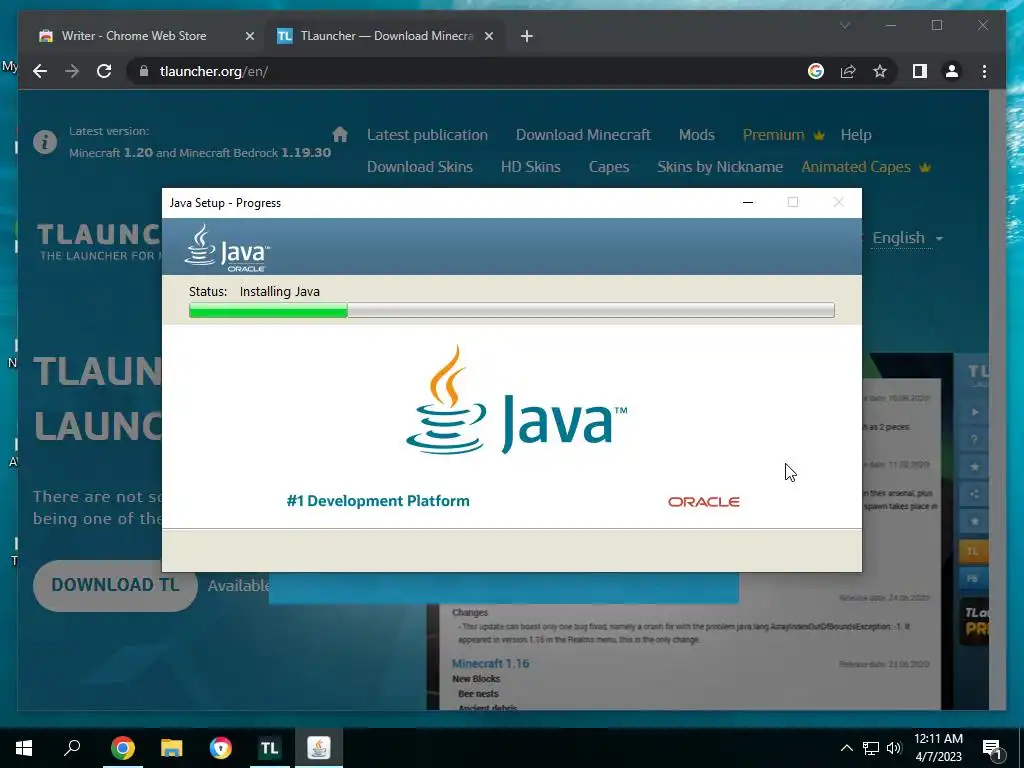Click #1 Development Platform text
Viewport: 1024px width, 768px height.
click(378, 501)
